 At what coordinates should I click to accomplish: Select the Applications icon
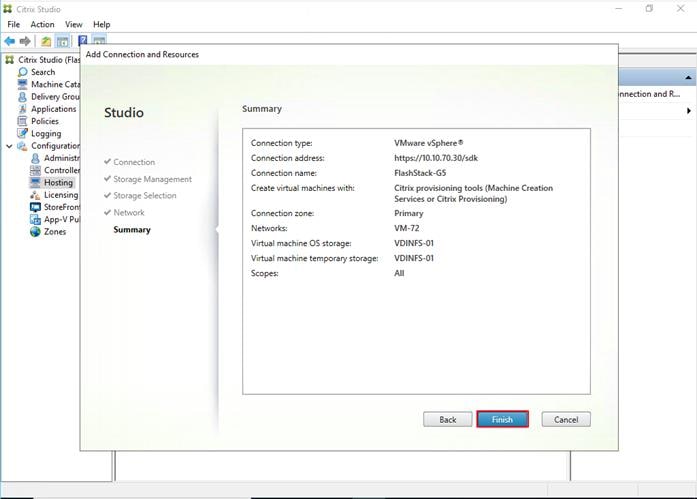click(22, 109)
